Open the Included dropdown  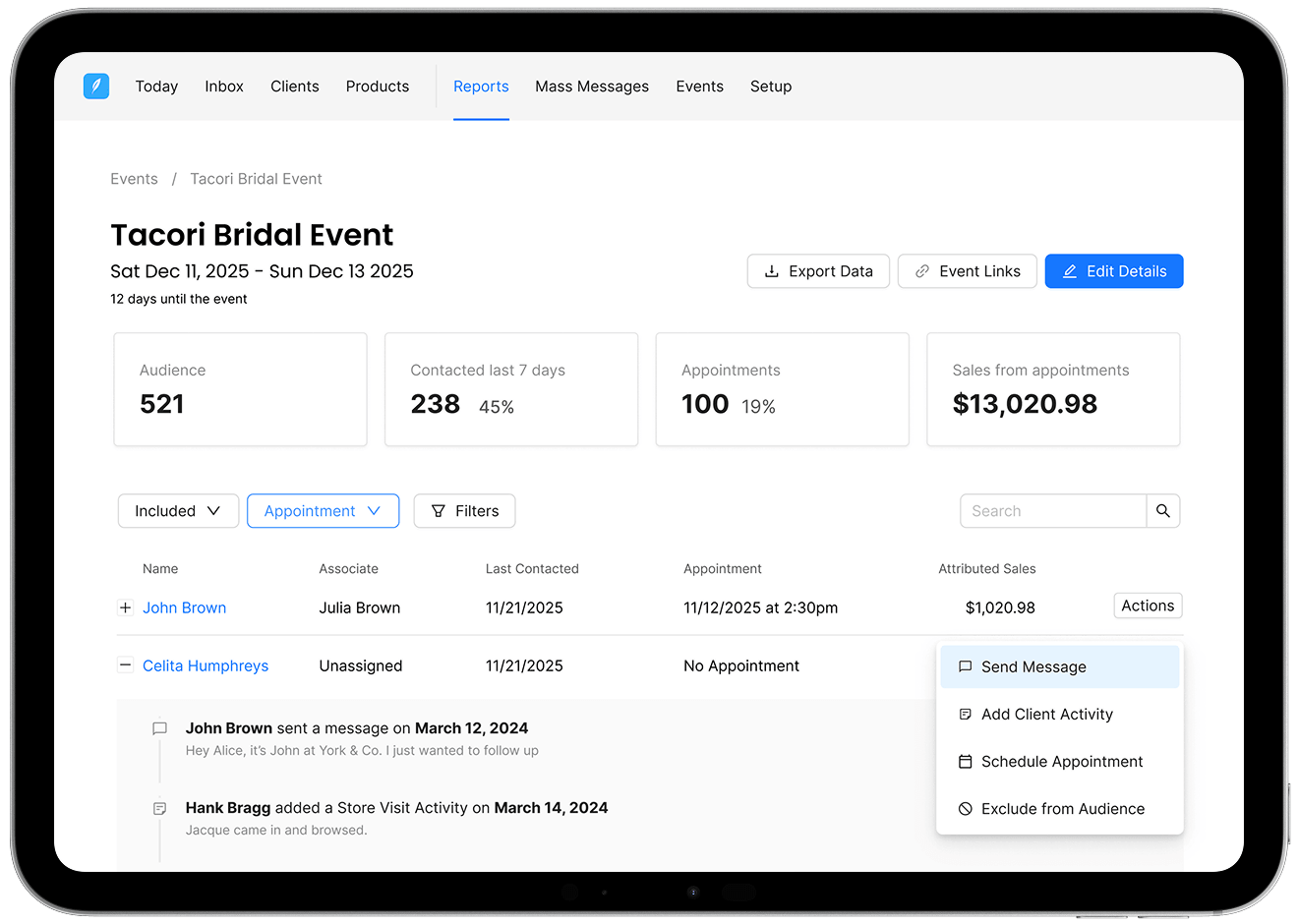tap(178, 511)
